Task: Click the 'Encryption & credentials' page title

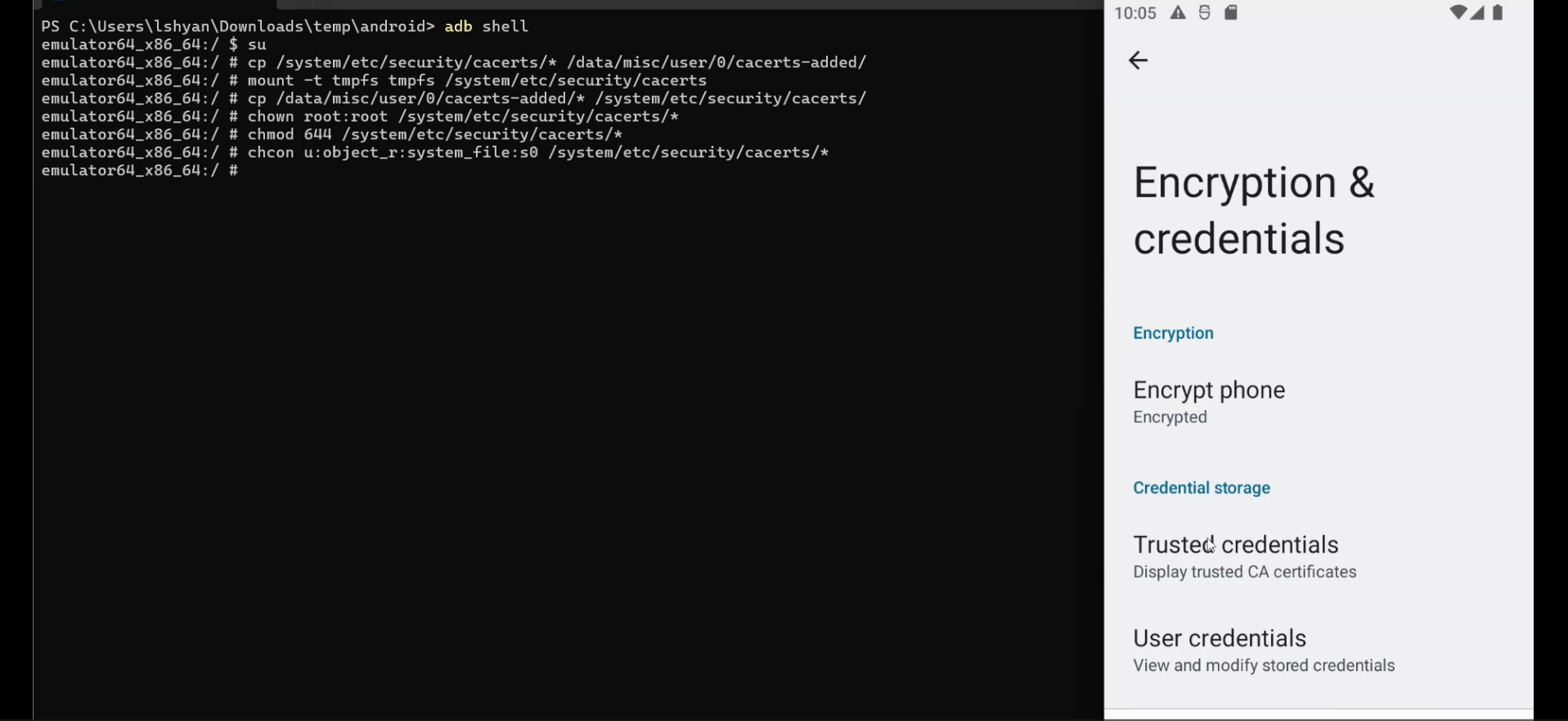Action: click(1254, 210)
